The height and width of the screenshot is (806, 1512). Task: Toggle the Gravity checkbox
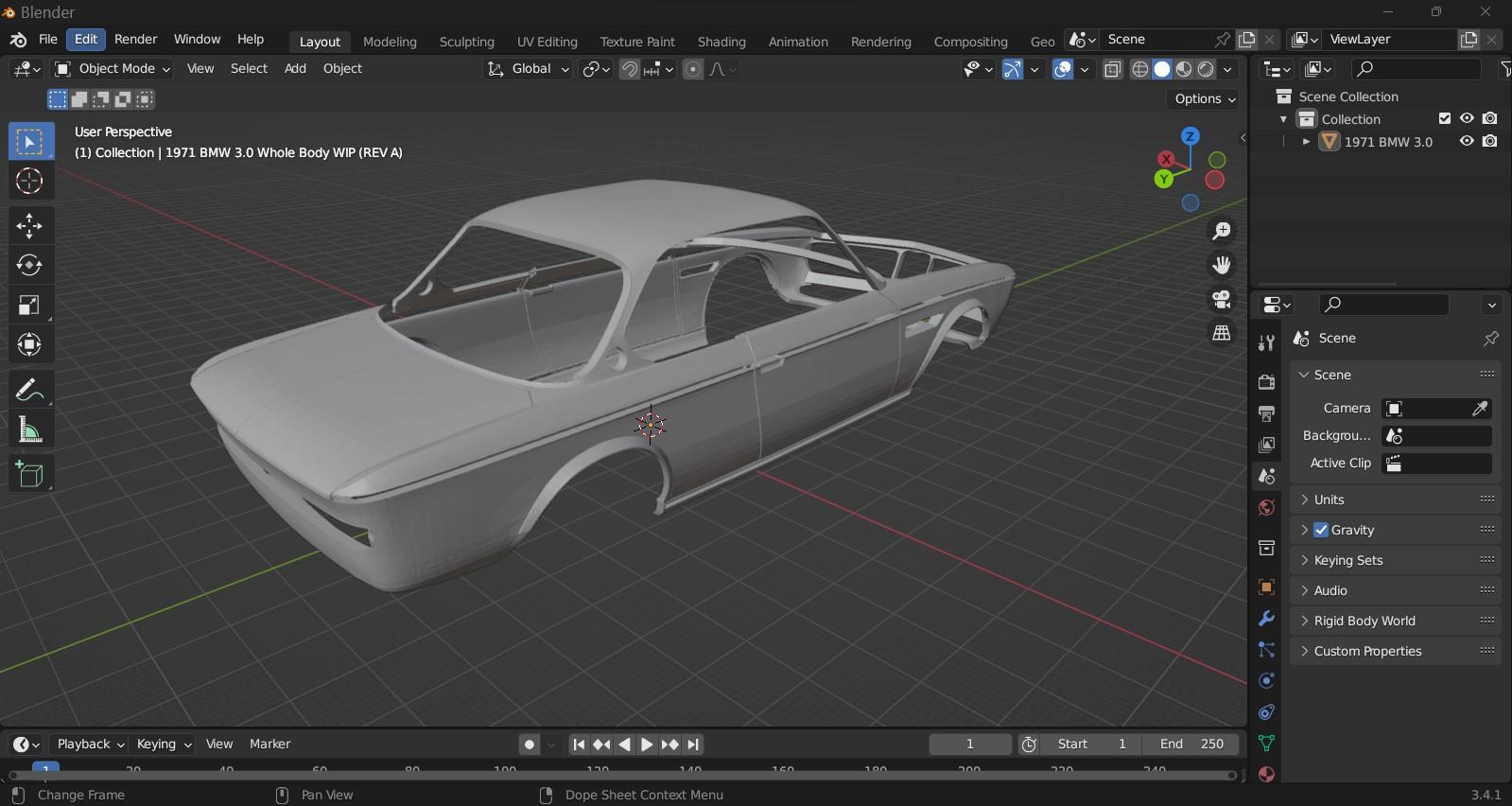[x=1321, y=530]
